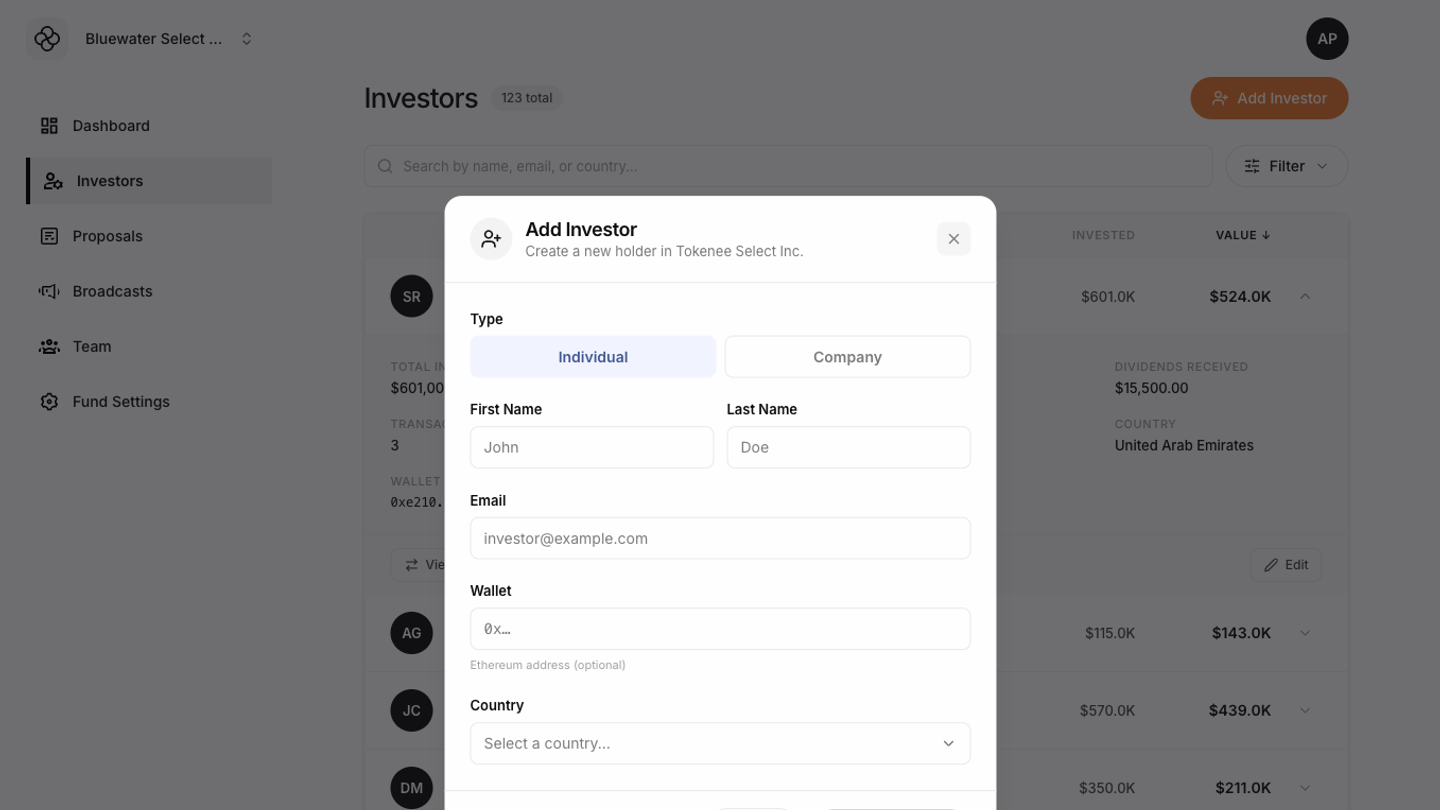1440x810 pixels.
Task: Click the Team people icon
Action: tap(49, 346)
